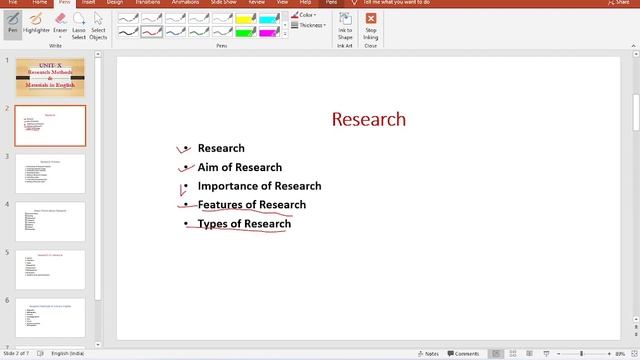Select the cyan highlighter pen

pyautogui.click(x=269, y=18)
